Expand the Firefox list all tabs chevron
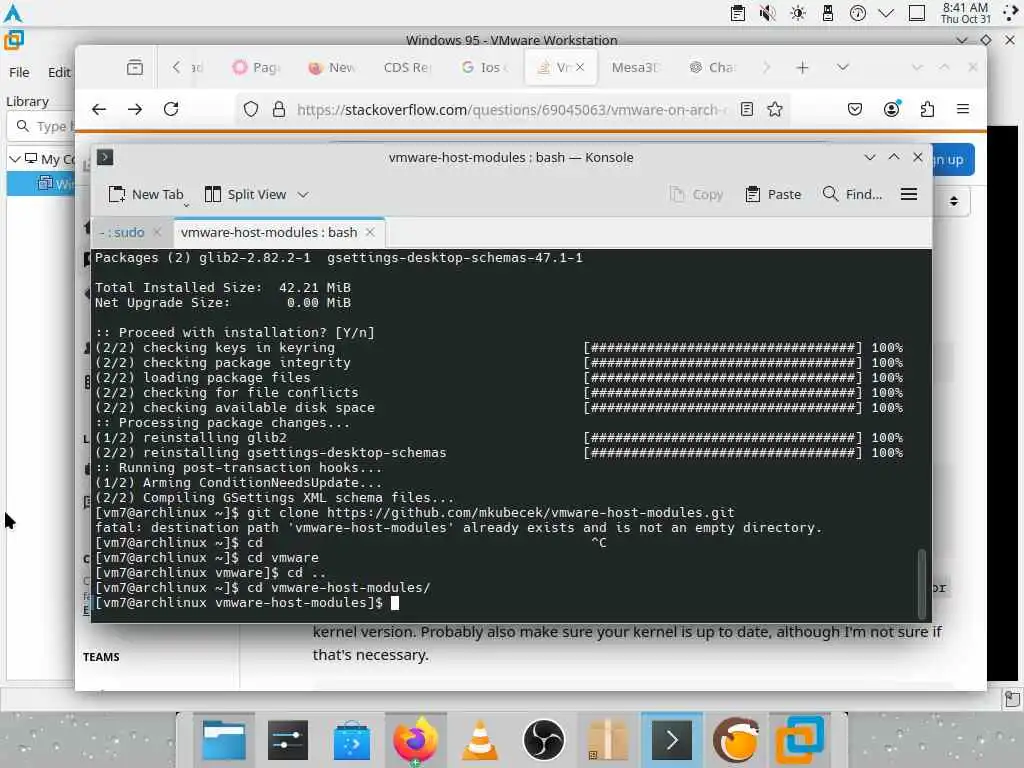 click(843, 67)
